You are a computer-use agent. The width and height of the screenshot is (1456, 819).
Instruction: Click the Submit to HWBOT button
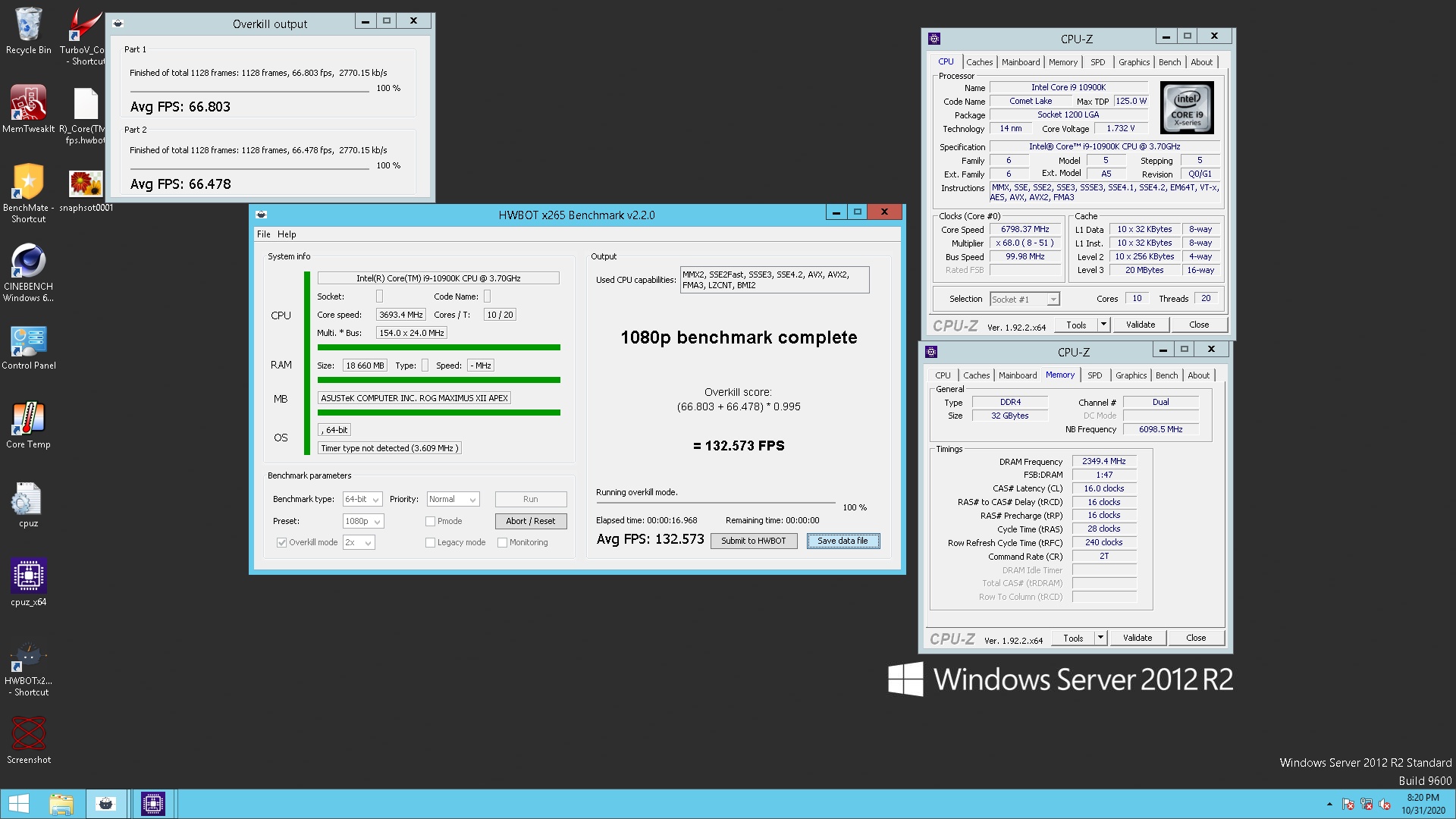[x=753, y=541]
